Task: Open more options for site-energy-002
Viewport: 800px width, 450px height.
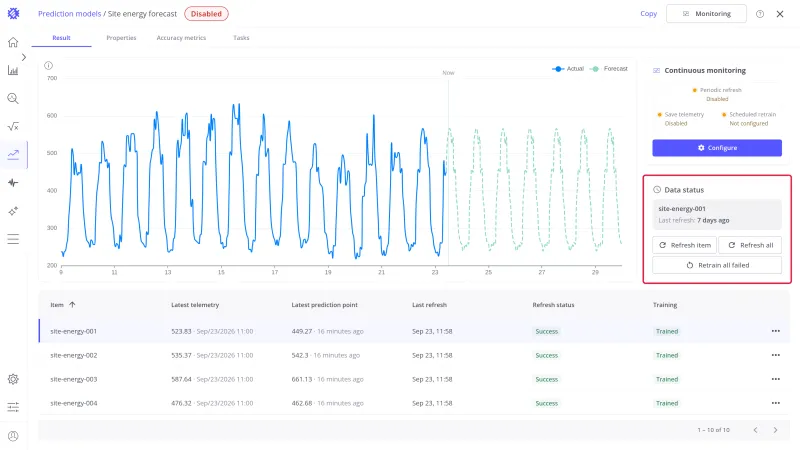Action: 776,355
